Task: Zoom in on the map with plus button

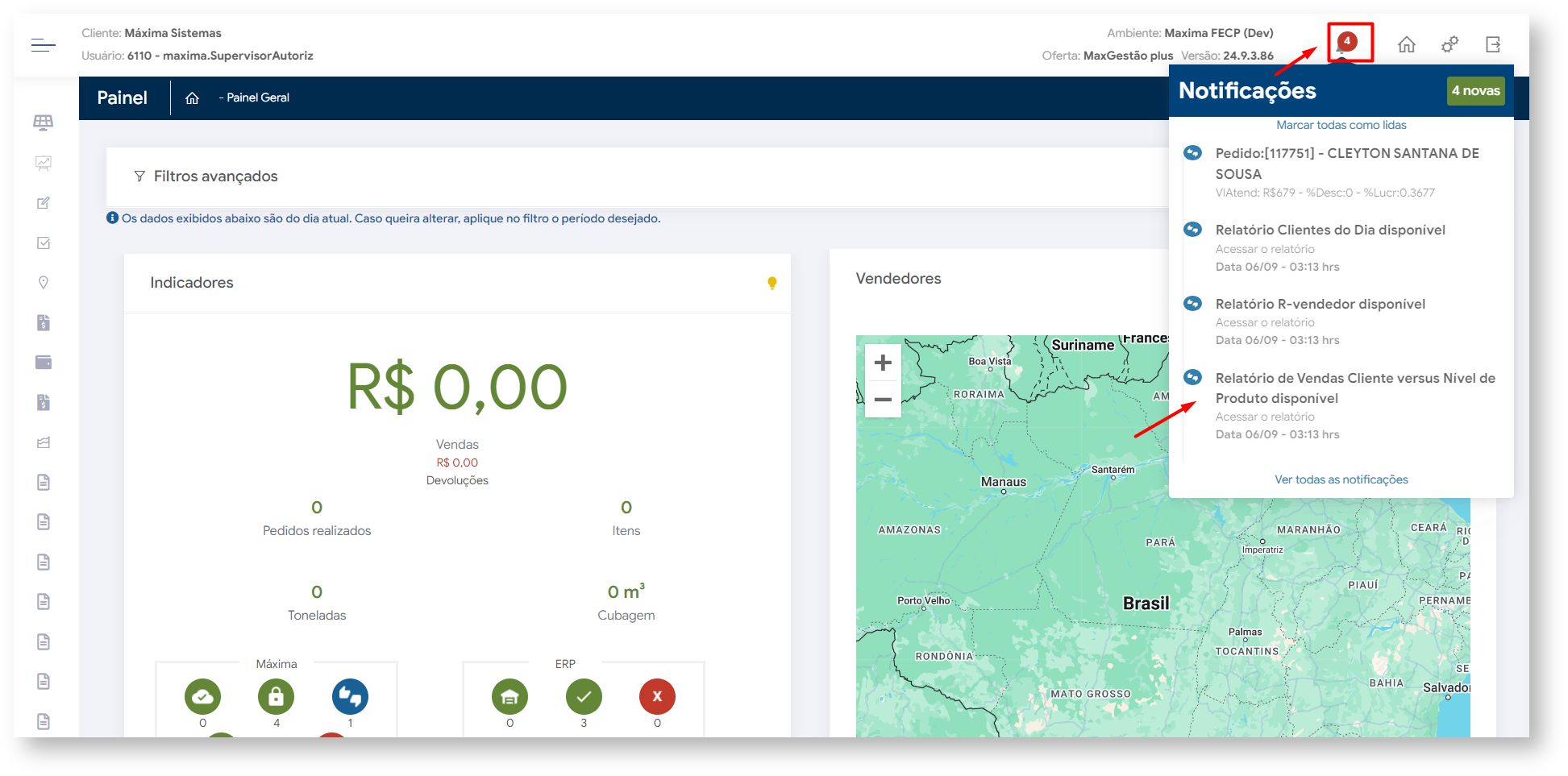Action: pos(883,363)
